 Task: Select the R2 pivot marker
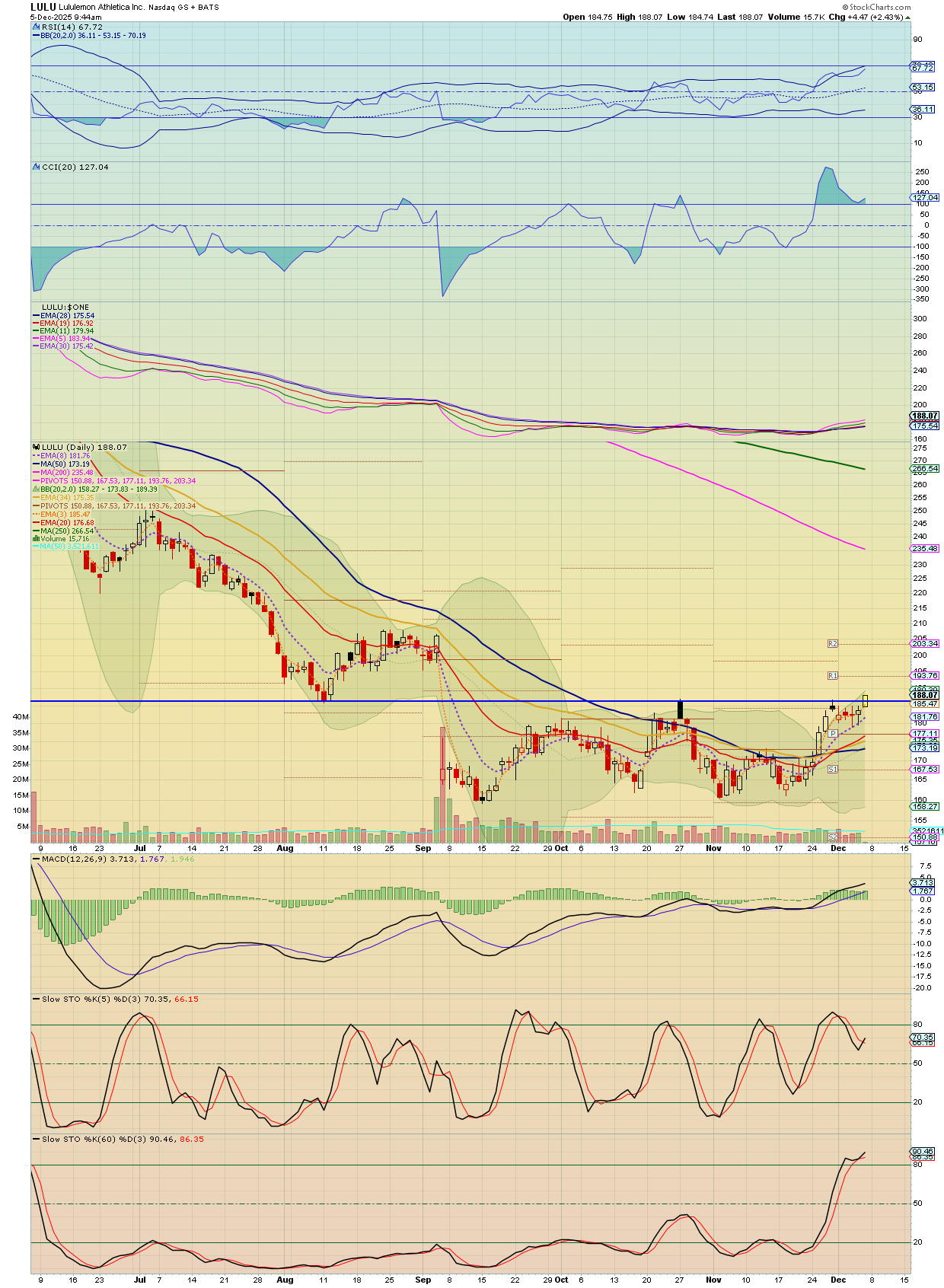click(832, 644)
